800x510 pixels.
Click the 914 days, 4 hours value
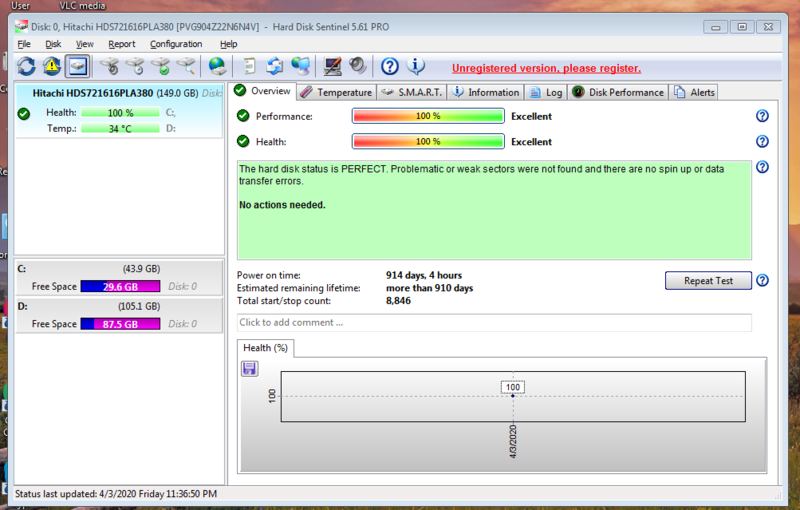[x=424, y=275]
